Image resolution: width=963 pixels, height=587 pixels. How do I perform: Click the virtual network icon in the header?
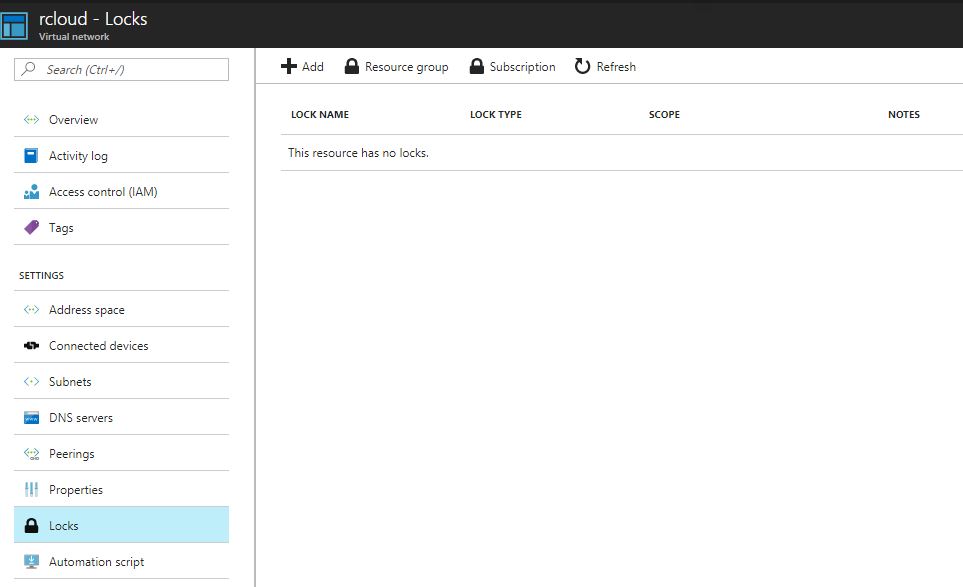tap(15, 24)
